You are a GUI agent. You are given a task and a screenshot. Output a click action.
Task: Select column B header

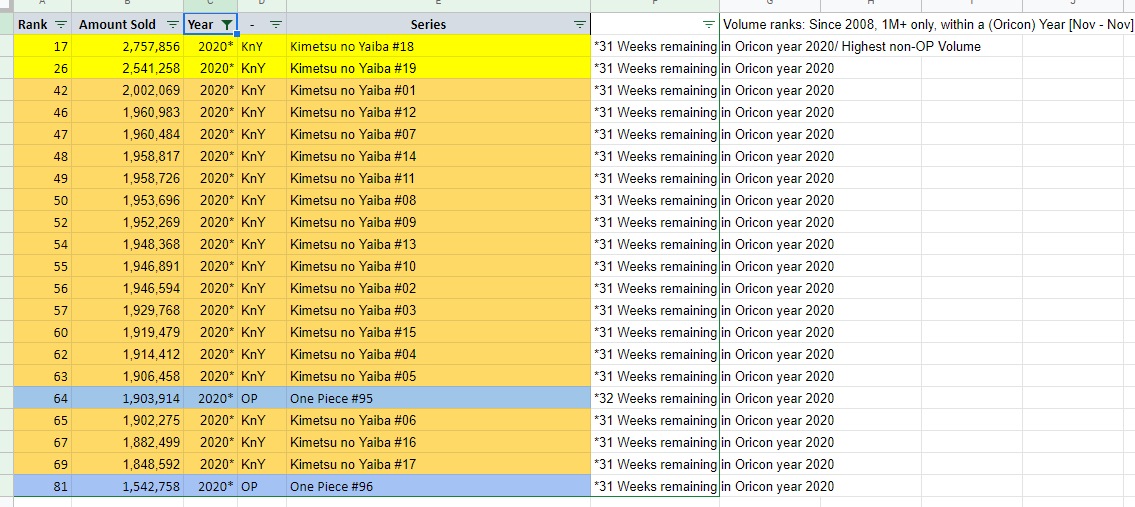click(127, 6)
